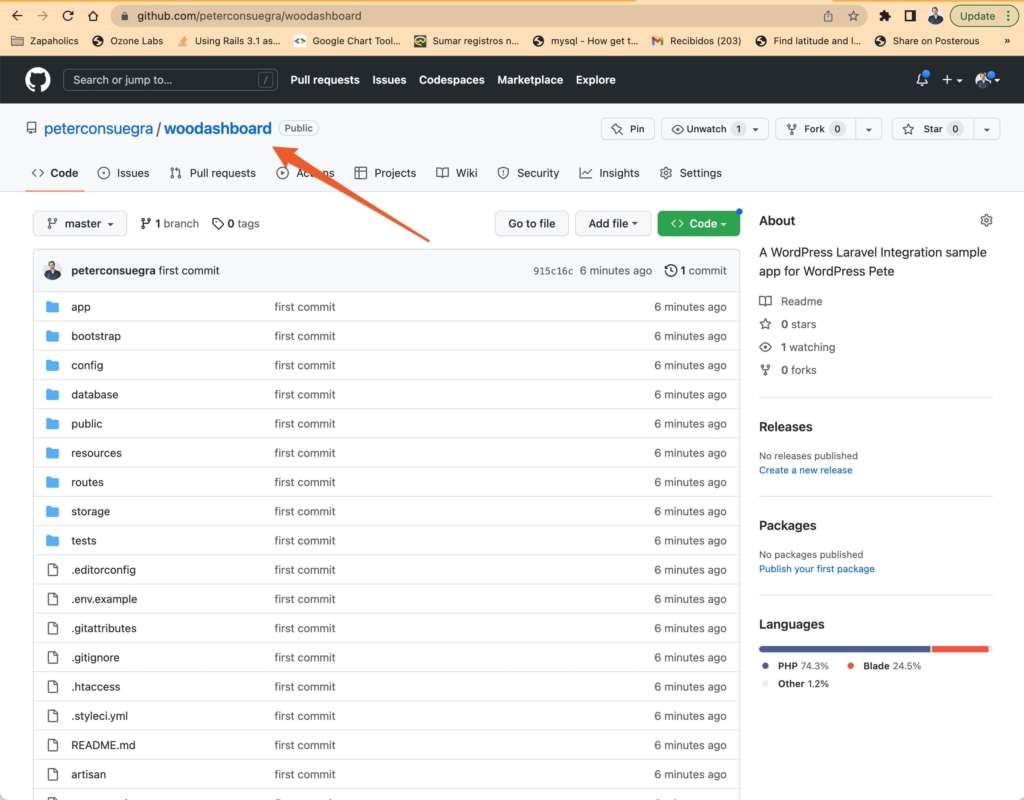The height and width of the screenshot is (800, 1024).
Task: Click the PHP languages bar segment
Action: 844,649
